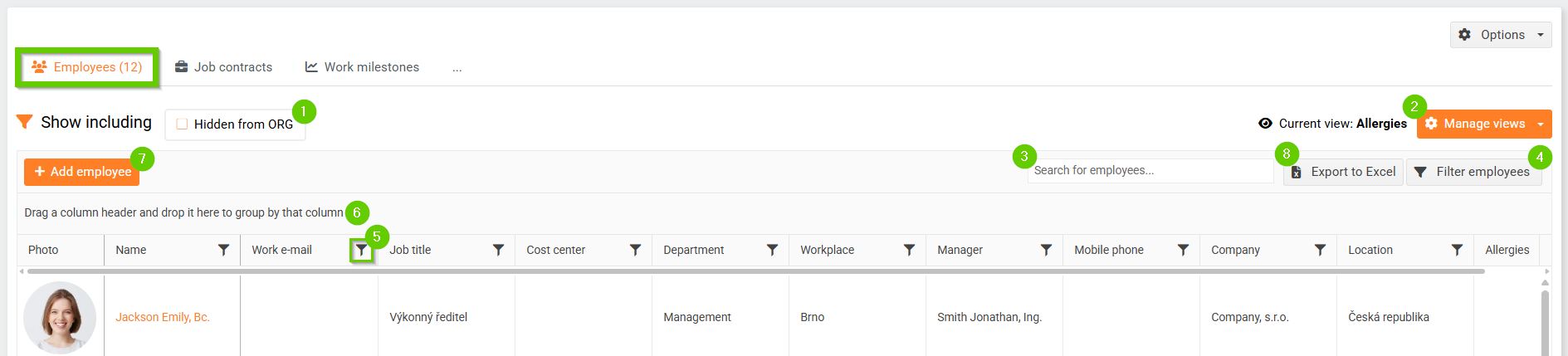Open the Work milestones tab
The height and width of the screenshot is (356, 1568).
pyautogui.click(x=362, y=67)
